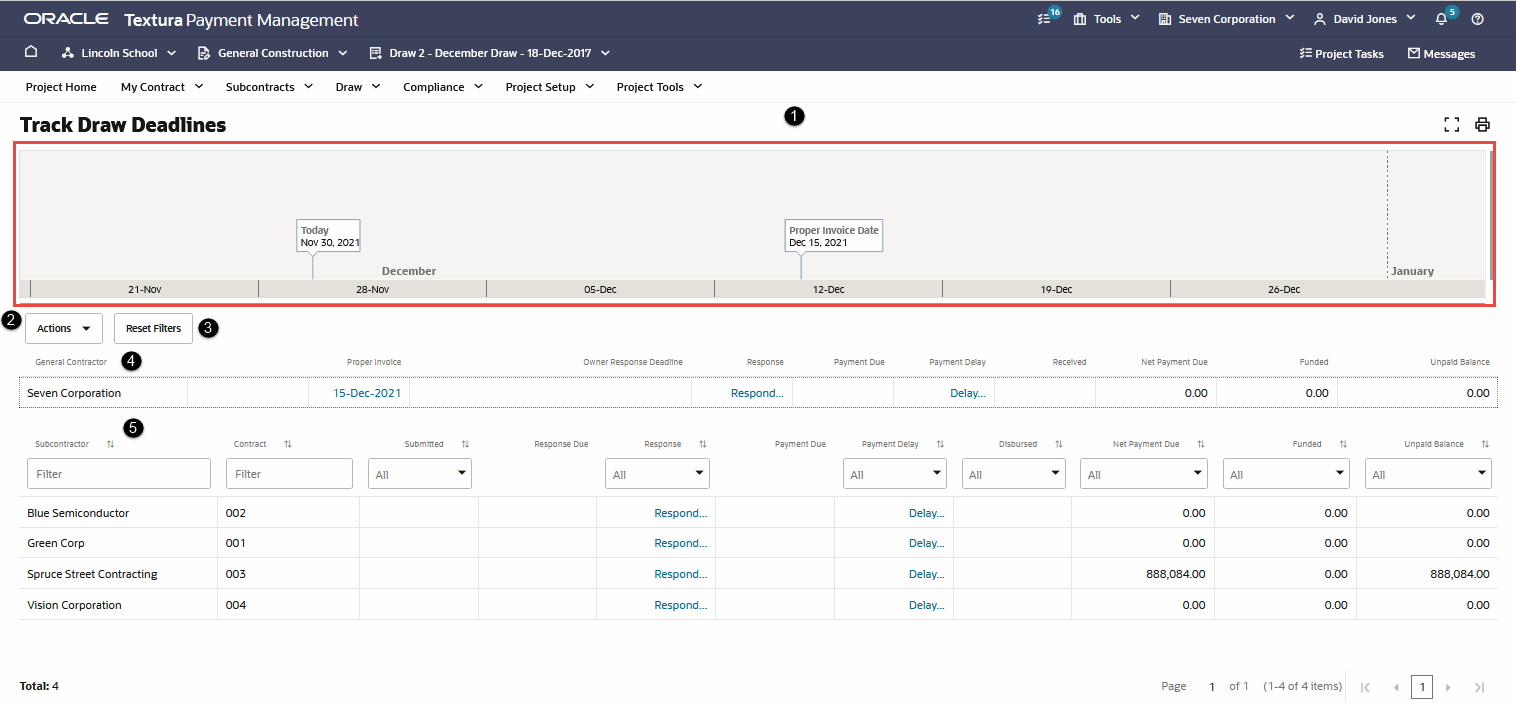Image resolution: width=1516 pixels, height=706 pixels.
Task: Click current page number 1 box
Action: click(1422, 687)
